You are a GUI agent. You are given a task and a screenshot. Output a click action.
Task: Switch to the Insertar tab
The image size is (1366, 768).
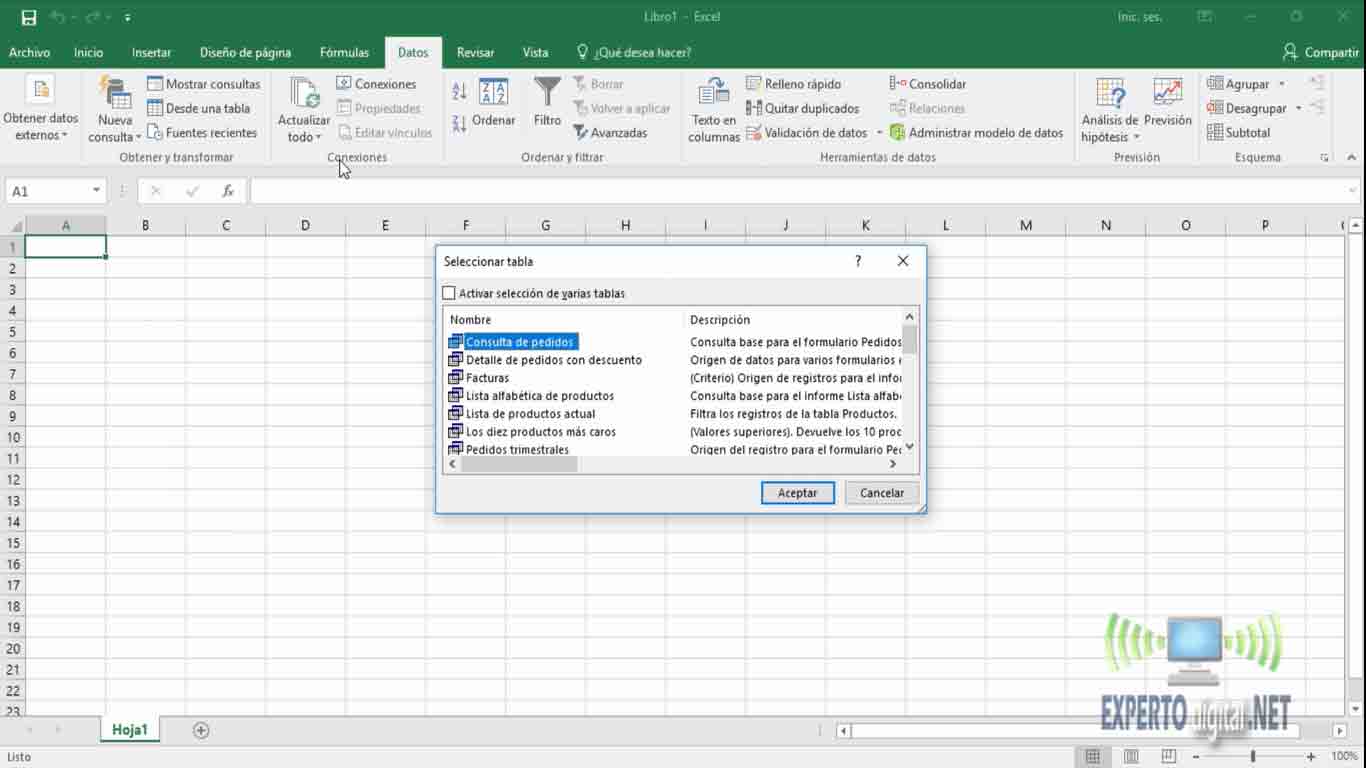151,52
